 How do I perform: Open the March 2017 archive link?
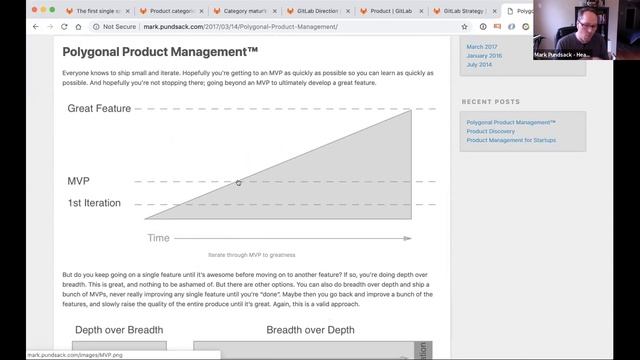point(482,47)
